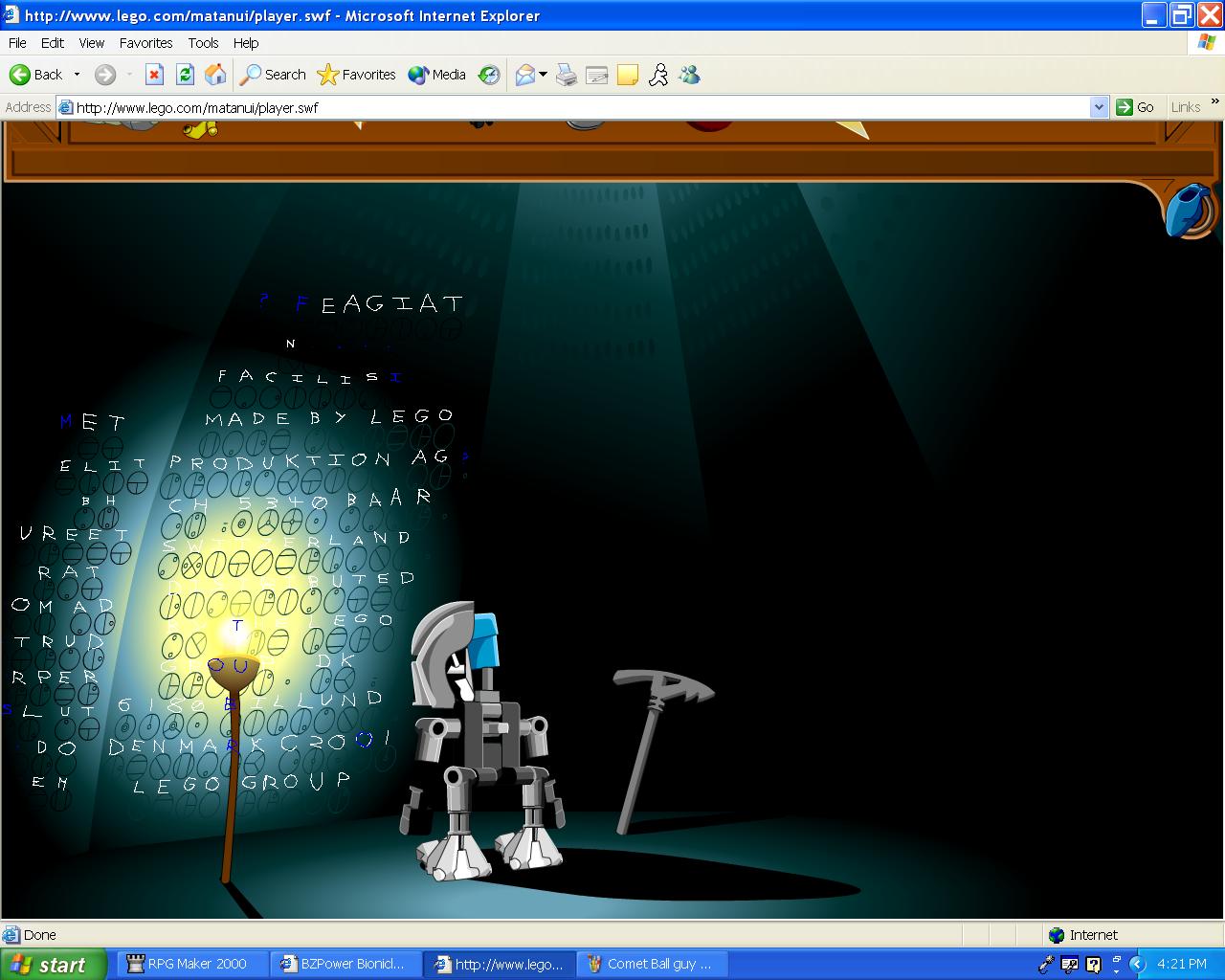Expand the Back button history dropdown
Screen dimensions: 1225x980
coord(78,75)
